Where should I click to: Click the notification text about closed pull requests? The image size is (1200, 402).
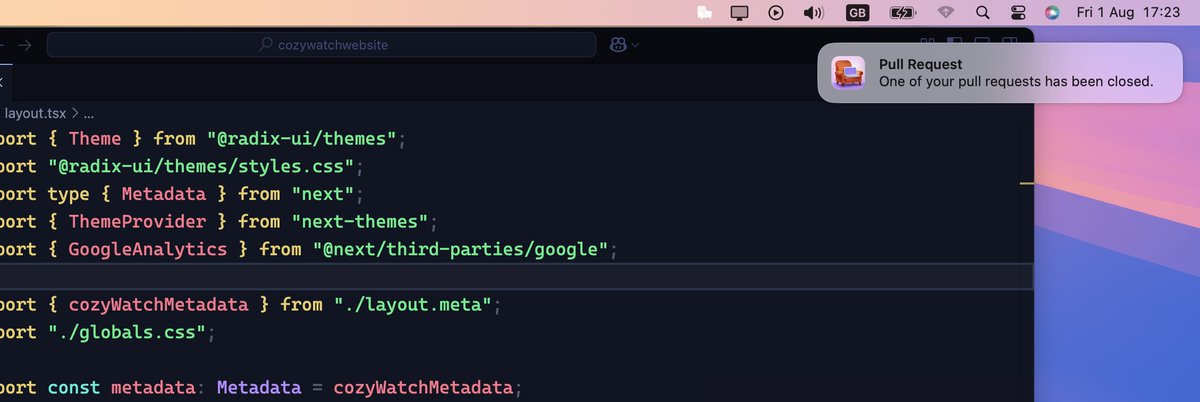click(1016, 82)
